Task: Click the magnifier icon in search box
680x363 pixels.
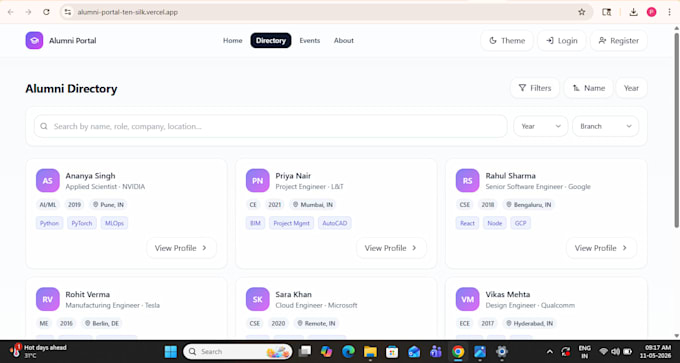Action: [44, 126]
